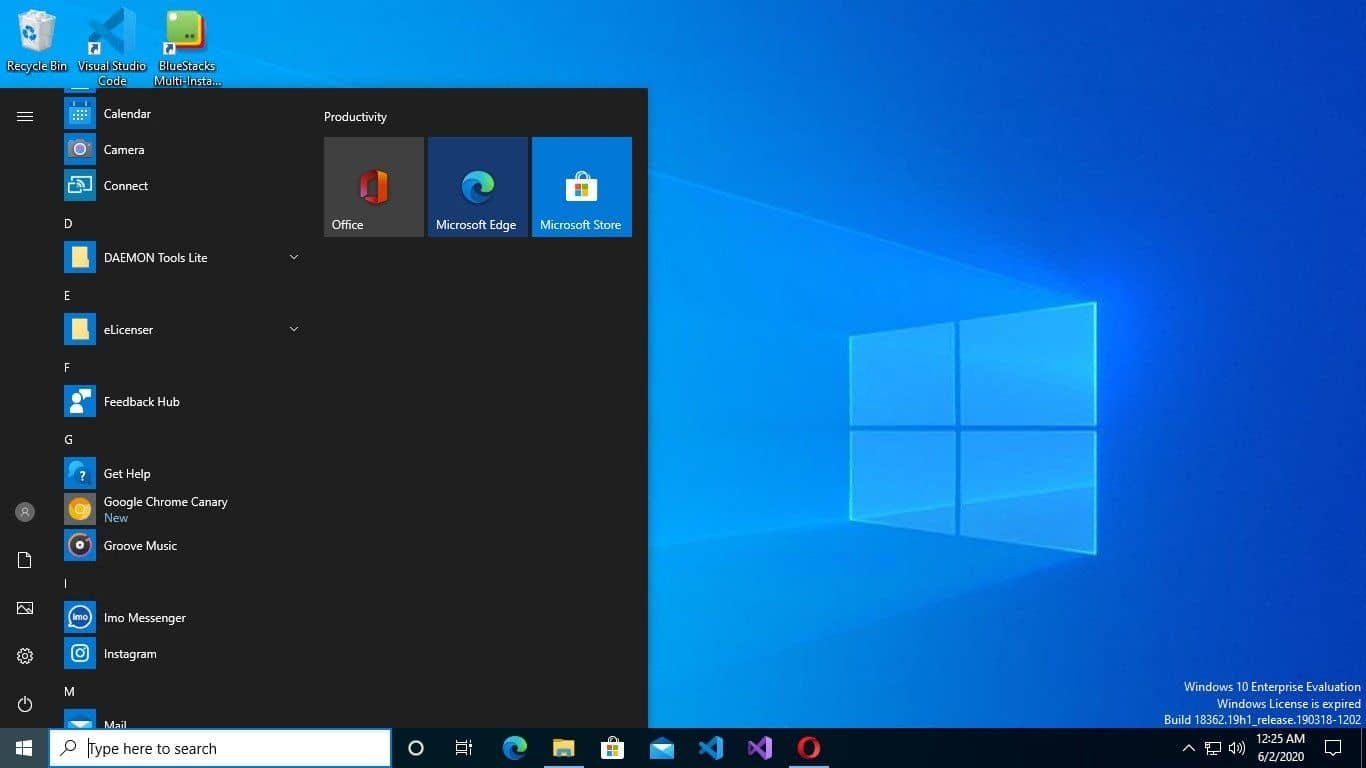Open the Microsoft Store tile
The width and height of the screenshot is (1366, 768).
point(582,187)
